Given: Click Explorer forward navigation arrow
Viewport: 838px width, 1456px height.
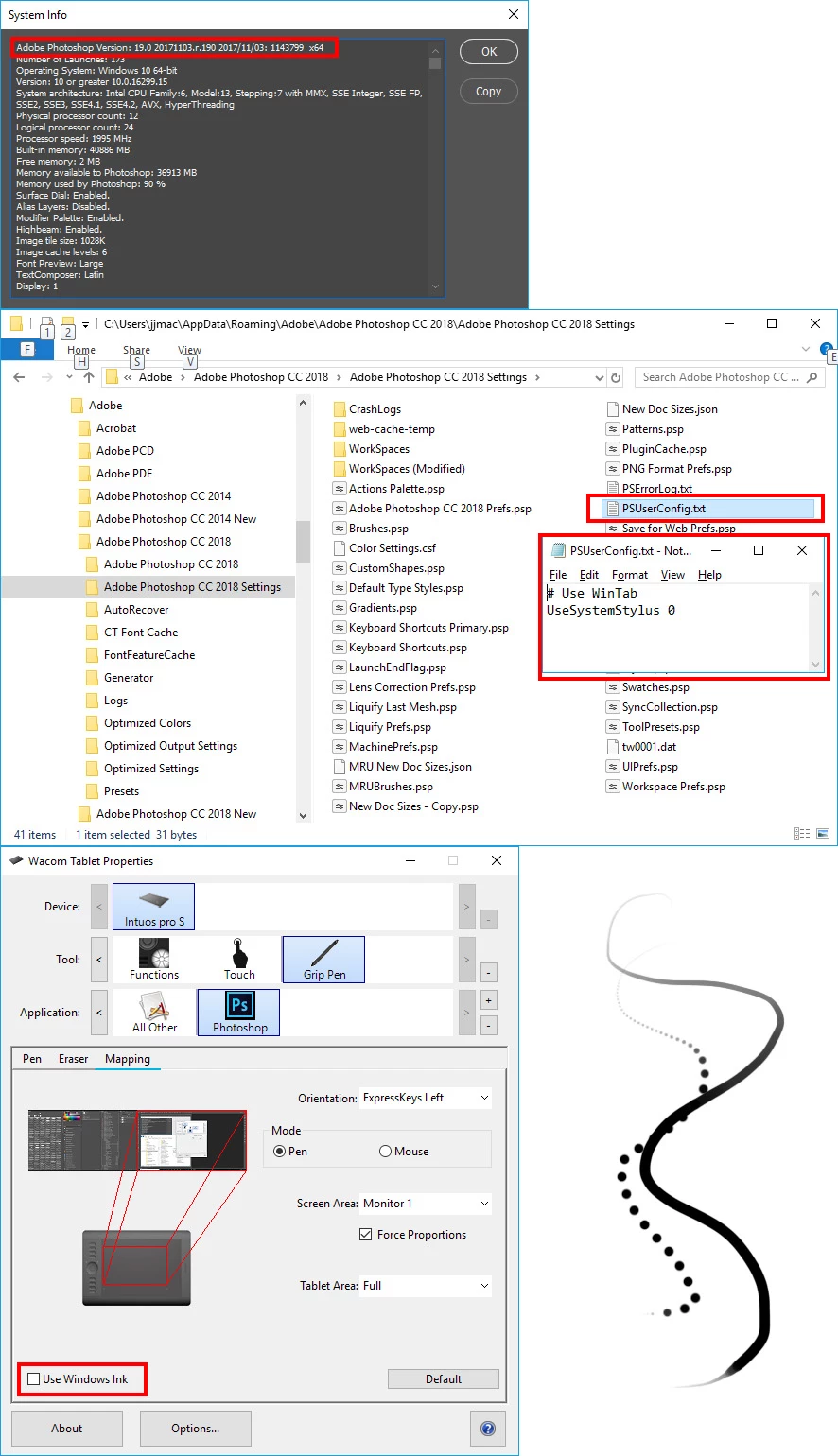Looking at the screenshot, I should coord(46,377).
